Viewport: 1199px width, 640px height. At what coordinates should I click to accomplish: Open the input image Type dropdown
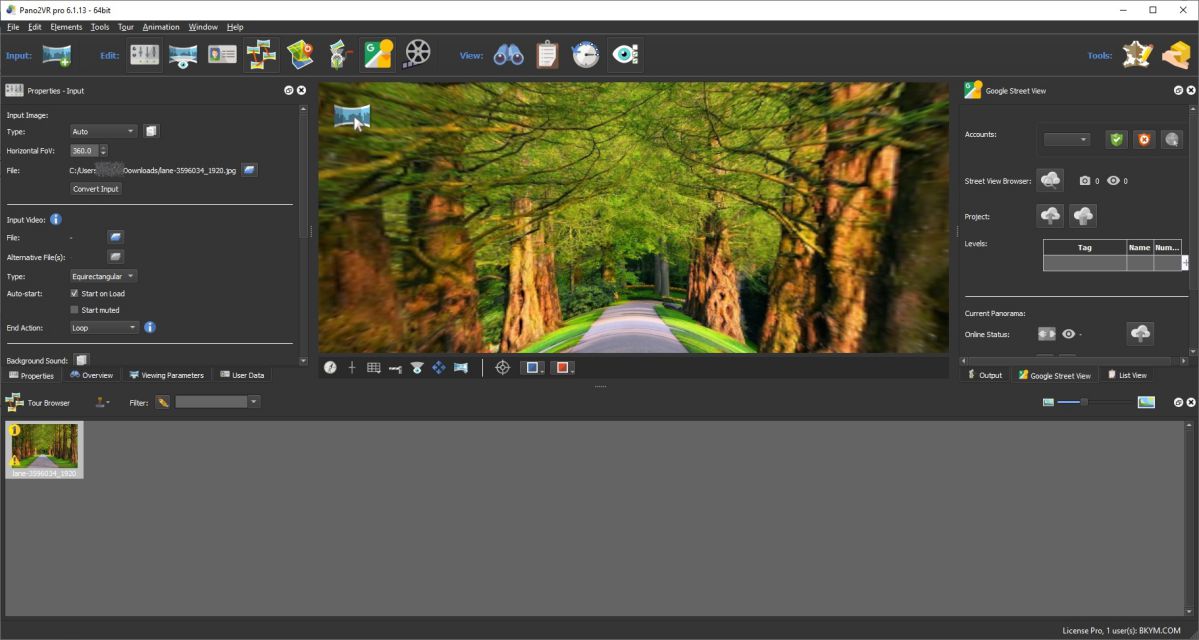click(104, 131)
